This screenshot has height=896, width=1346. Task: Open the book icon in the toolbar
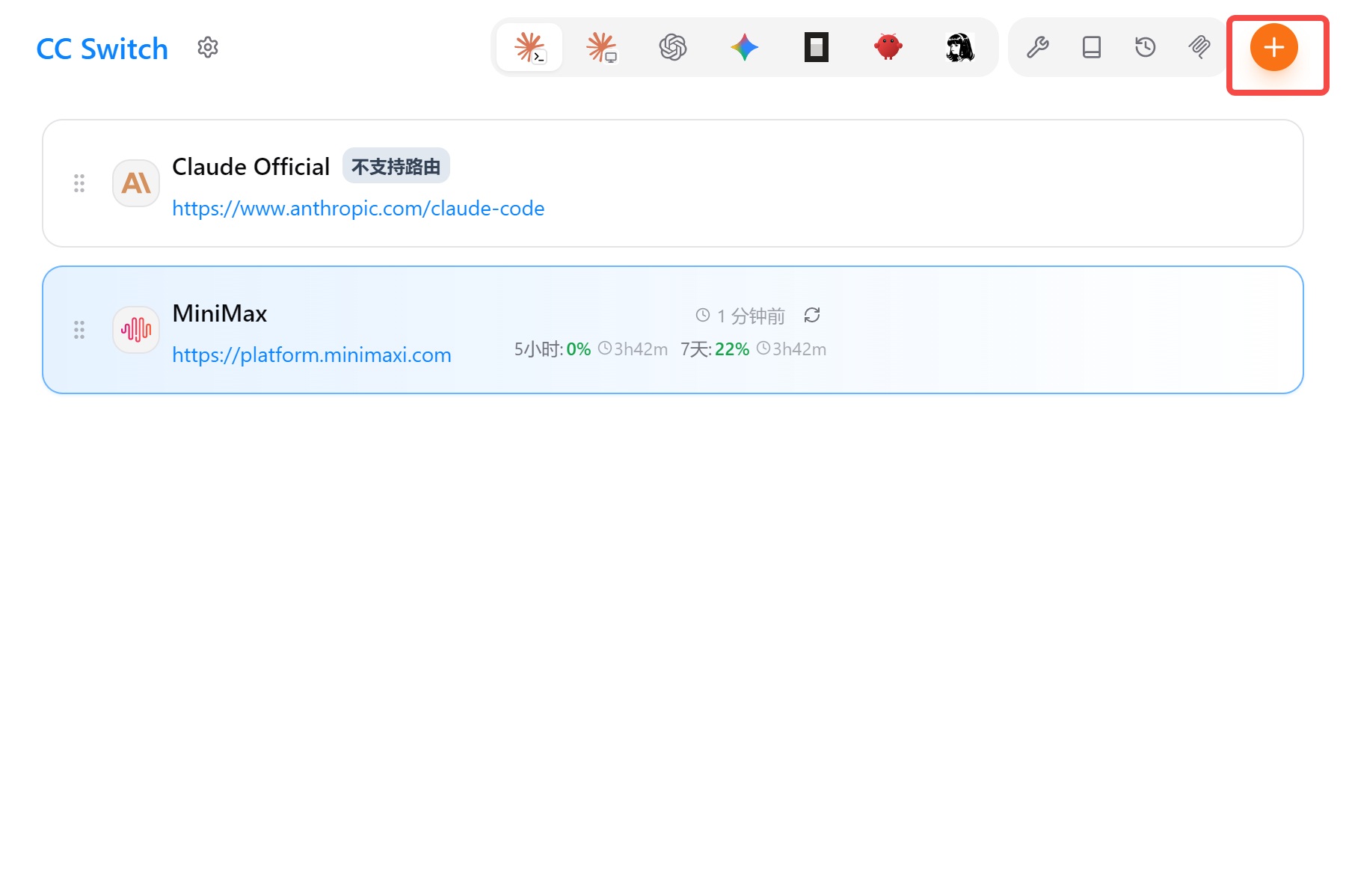[1092, 48]
